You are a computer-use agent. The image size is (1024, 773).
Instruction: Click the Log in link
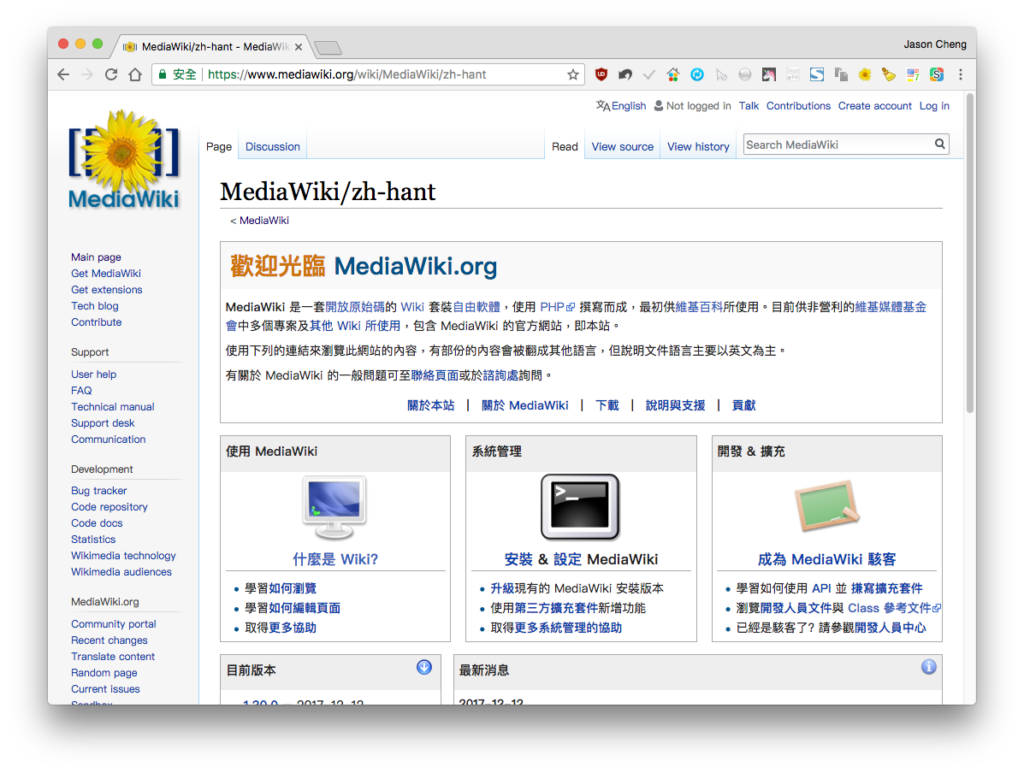tap(935, 106)
